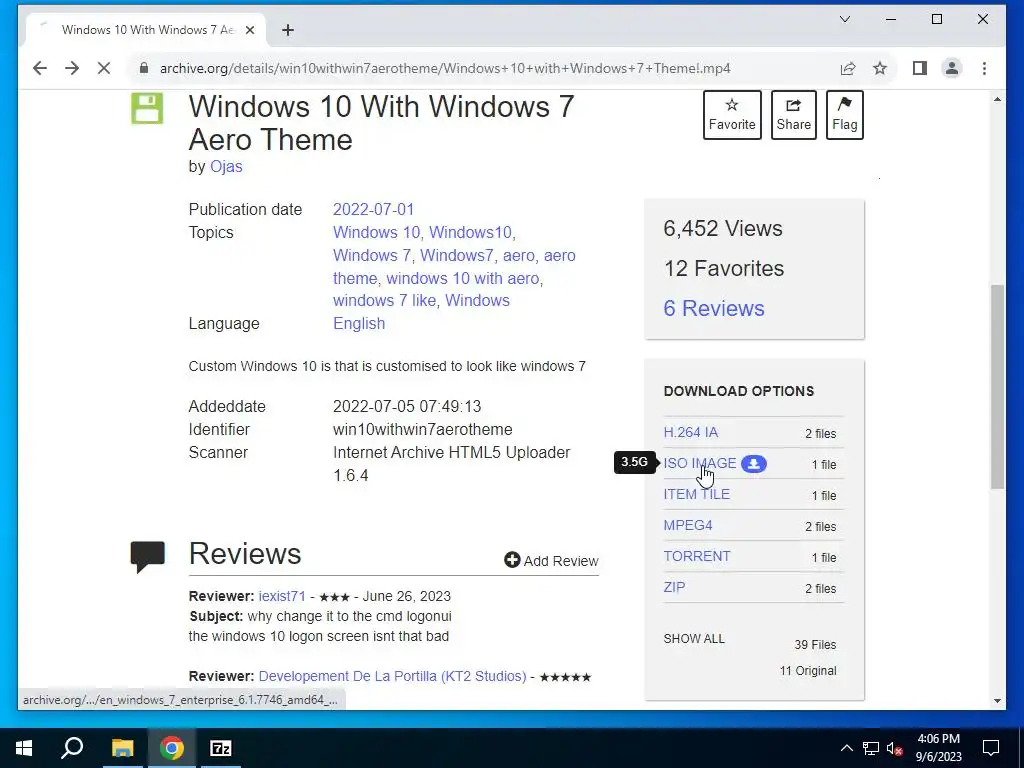Click the scrollbar down arrow
Image resolution: width=1024 pixels, height=768 pixels.
point(997,701)
